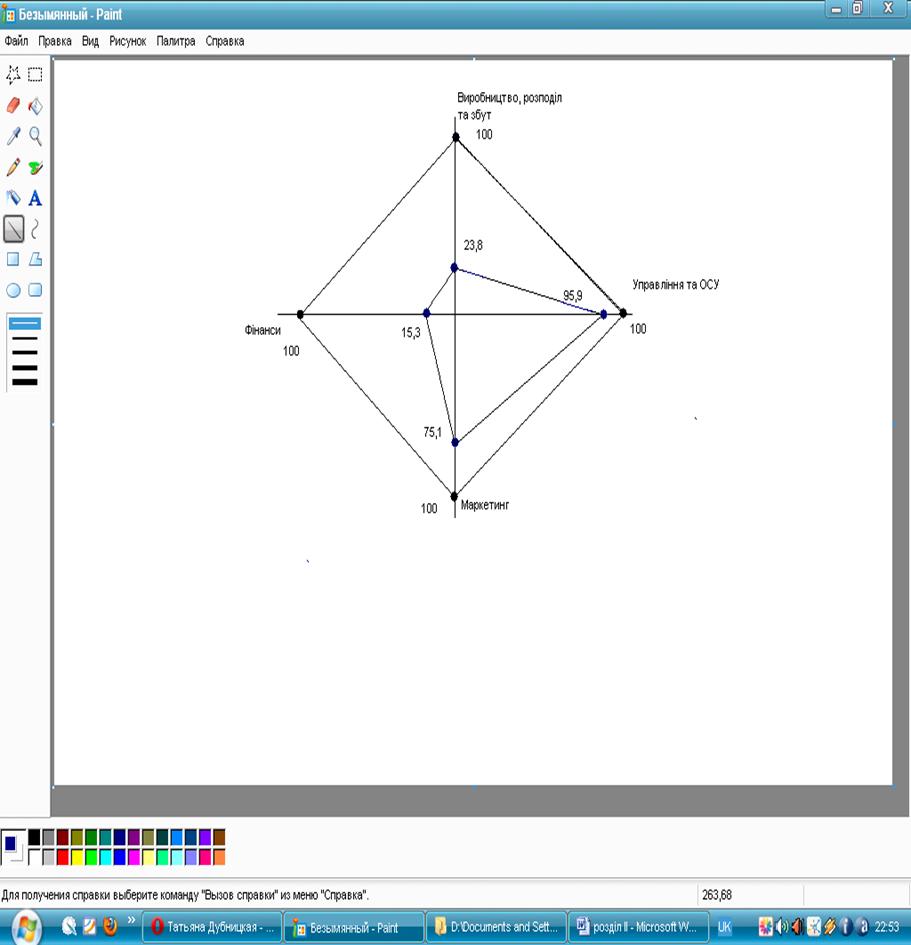Pick the bright blue swatch in bottom row

(119, 856)
